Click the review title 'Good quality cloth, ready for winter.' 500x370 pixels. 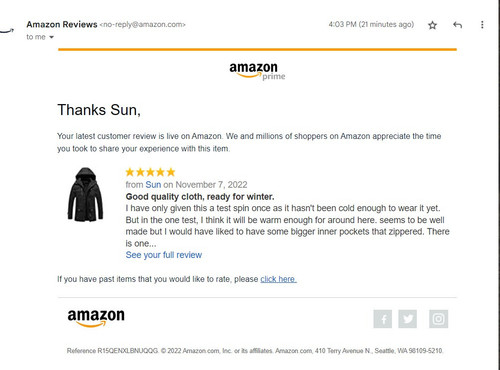click(200, 197)
